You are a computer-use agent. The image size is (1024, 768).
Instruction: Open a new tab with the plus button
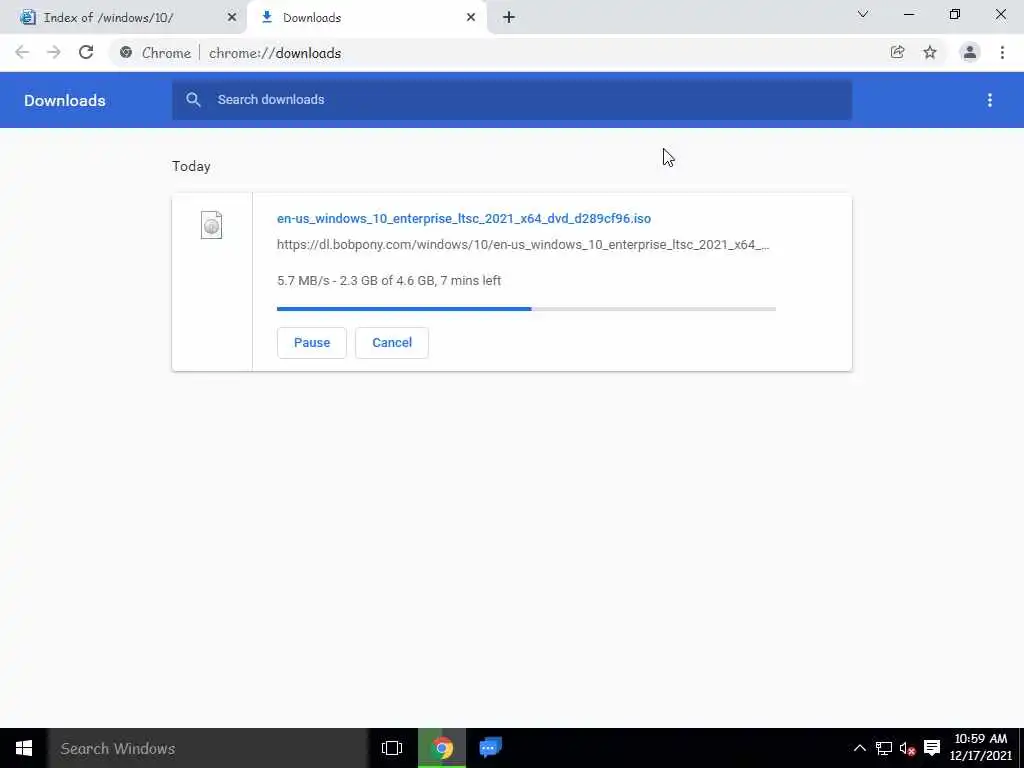click(509, 18)
